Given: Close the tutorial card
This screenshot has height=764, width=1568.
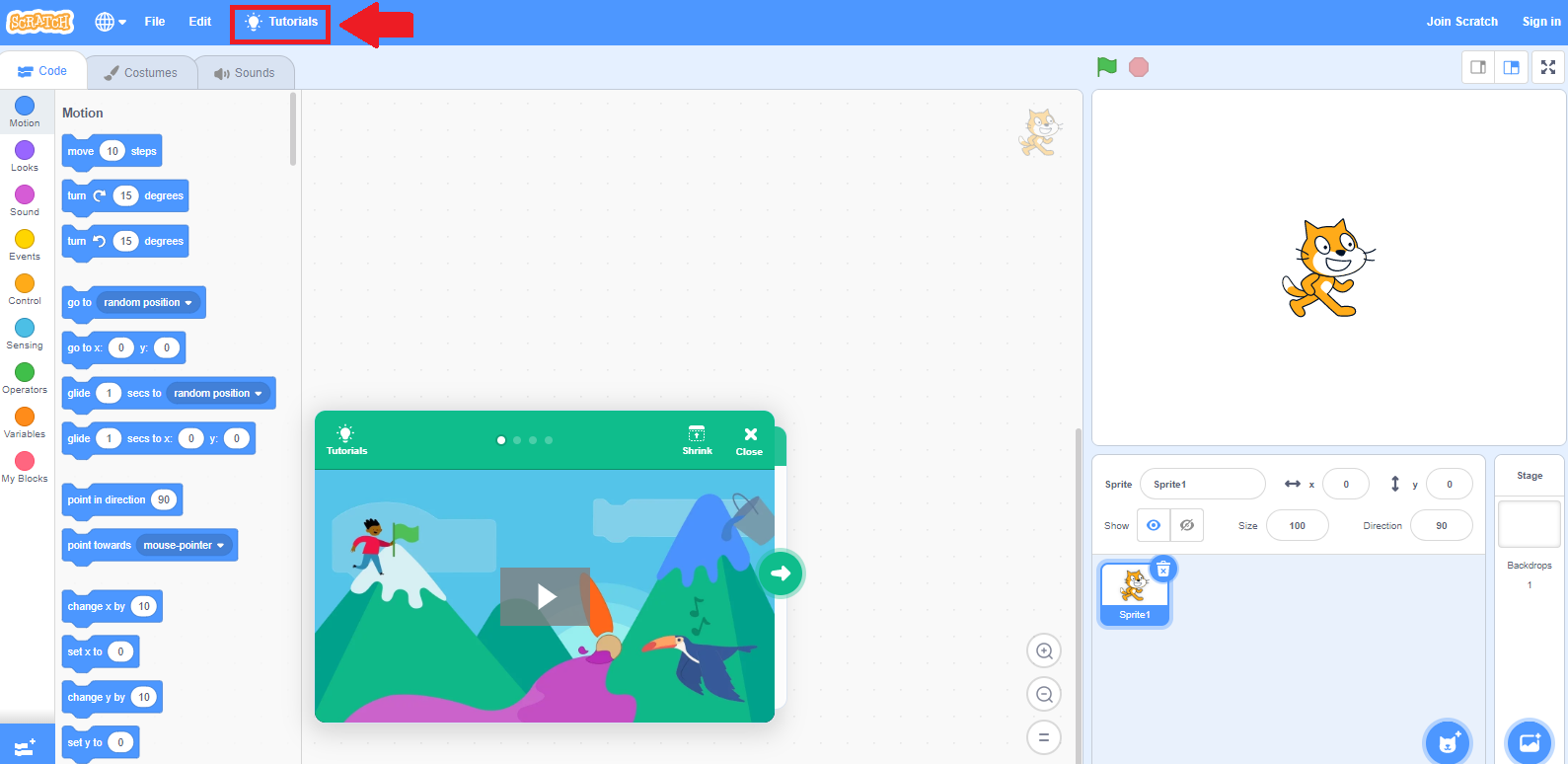Looking at the screenshot, I should click(750, 440).
